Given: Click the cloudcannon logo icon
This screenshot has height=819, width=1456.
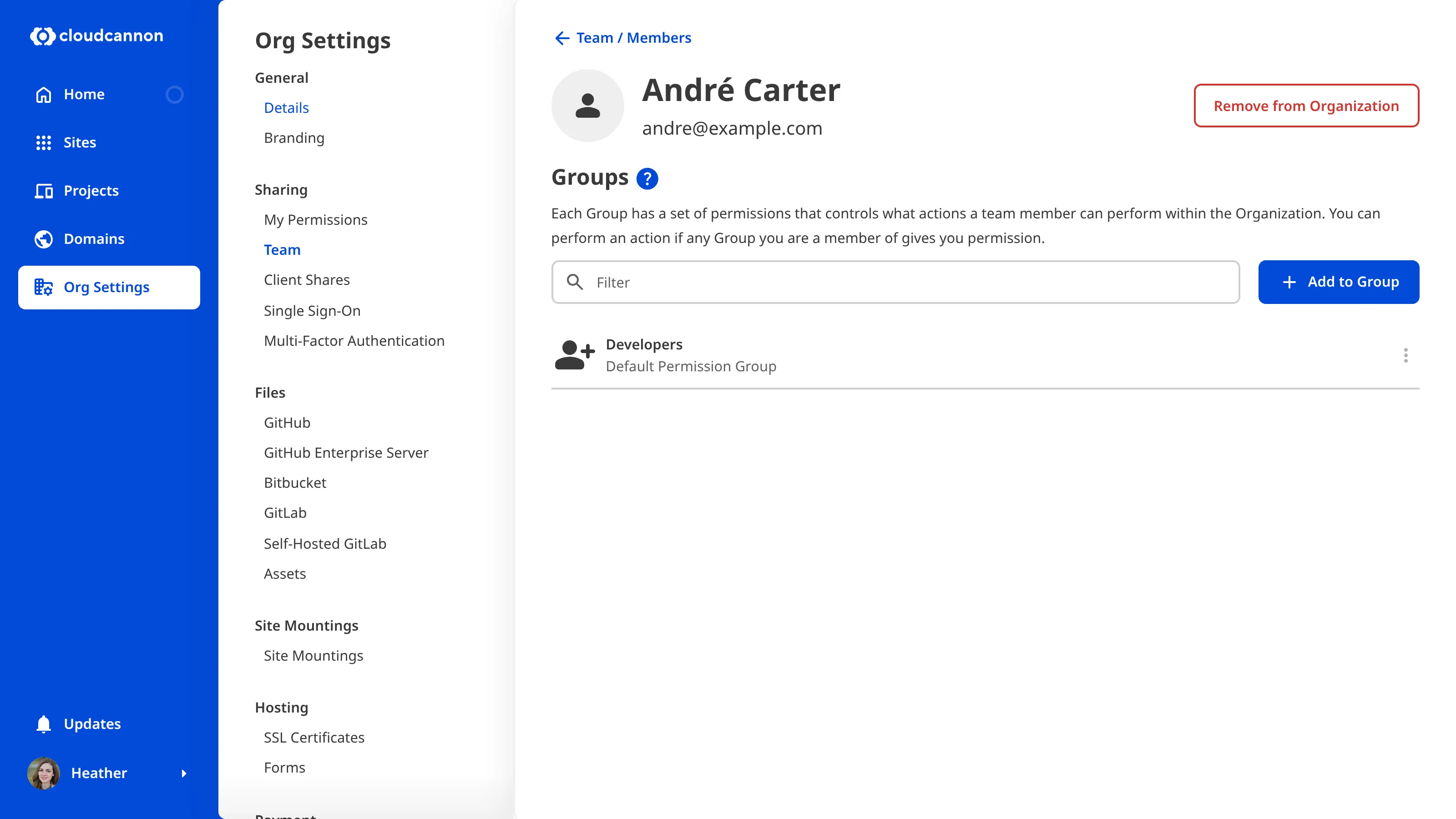Looking at the screenshot, I should tap(42, 36).
